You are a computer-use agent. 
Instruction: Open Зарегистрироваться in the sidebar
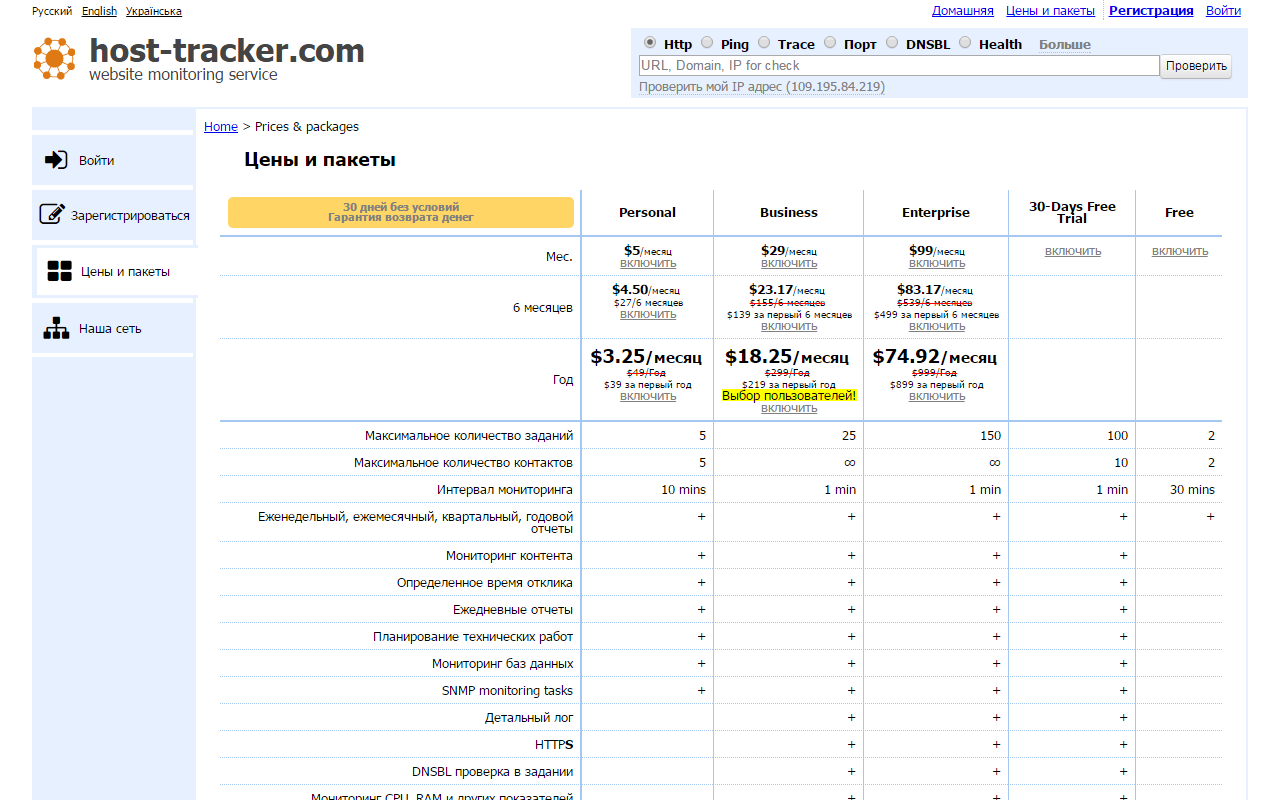(113, 215)
